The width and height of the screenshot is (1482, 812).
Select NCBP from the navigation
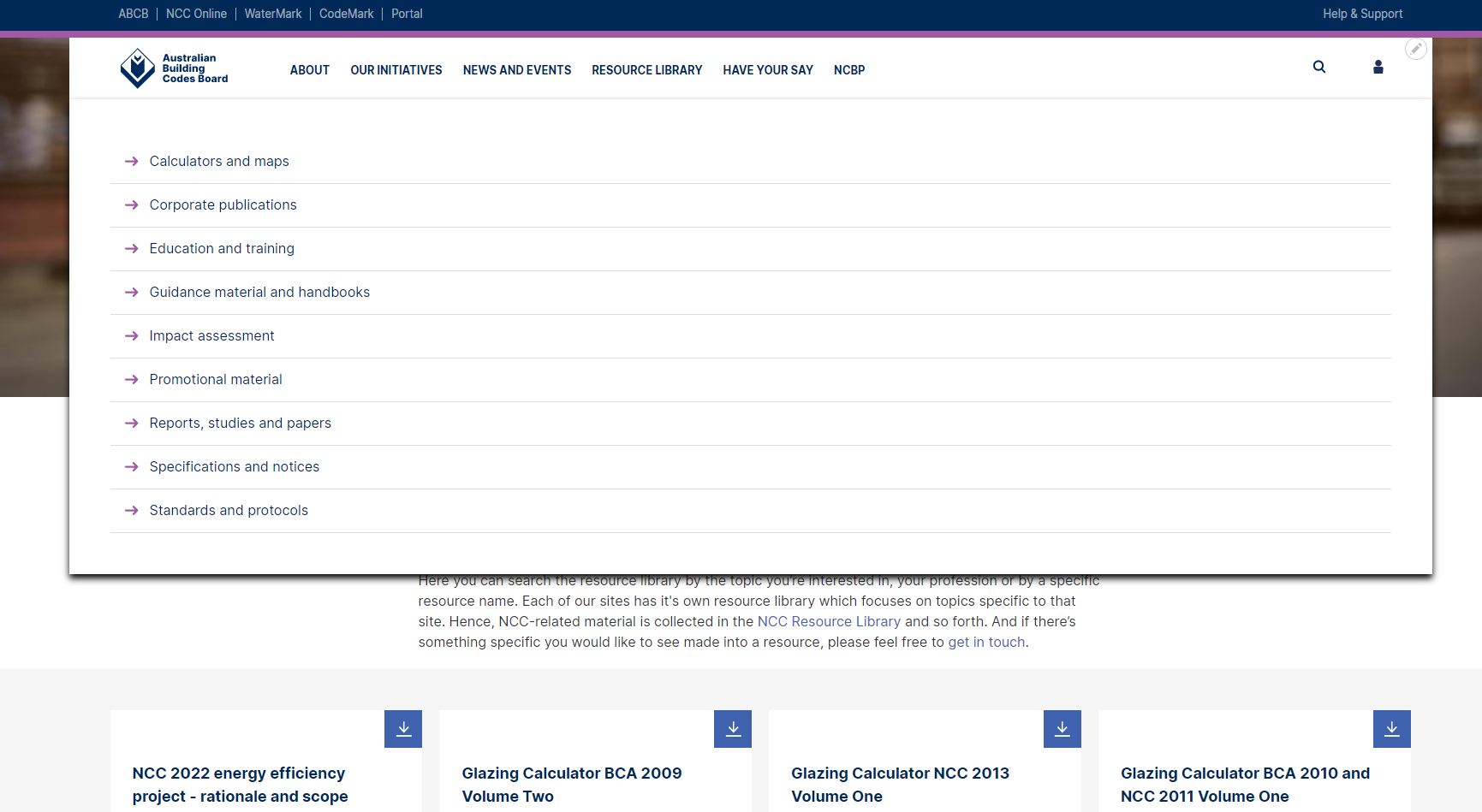click(x=848, y=70)
